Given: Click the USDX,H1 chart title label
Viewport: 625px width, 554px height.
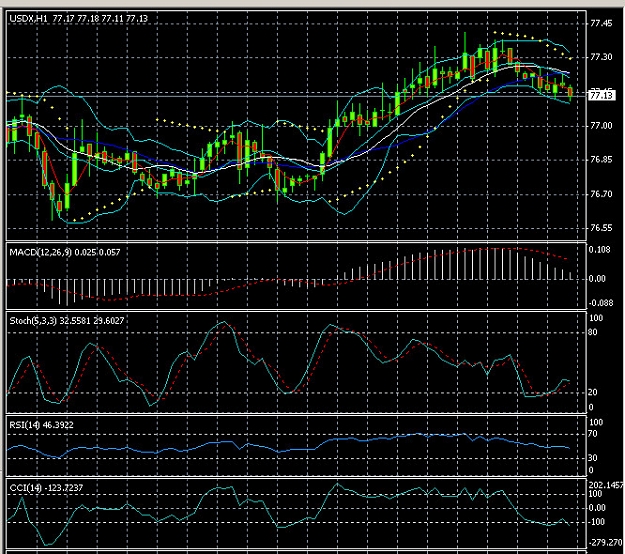Looking at the screenshot, I should point(78,19).
